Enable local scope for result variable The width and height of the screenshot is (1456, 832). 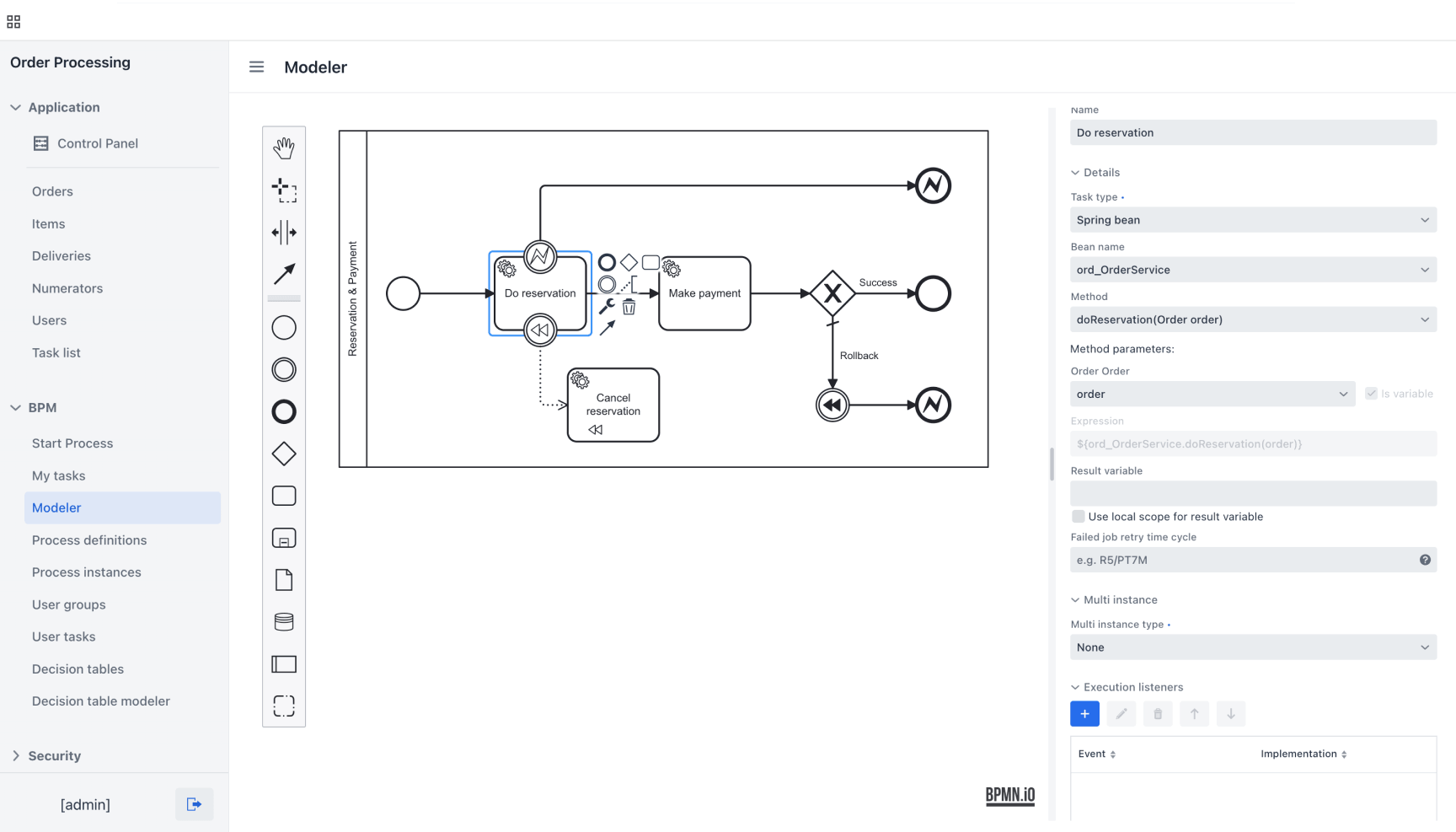click(1078, 517)
